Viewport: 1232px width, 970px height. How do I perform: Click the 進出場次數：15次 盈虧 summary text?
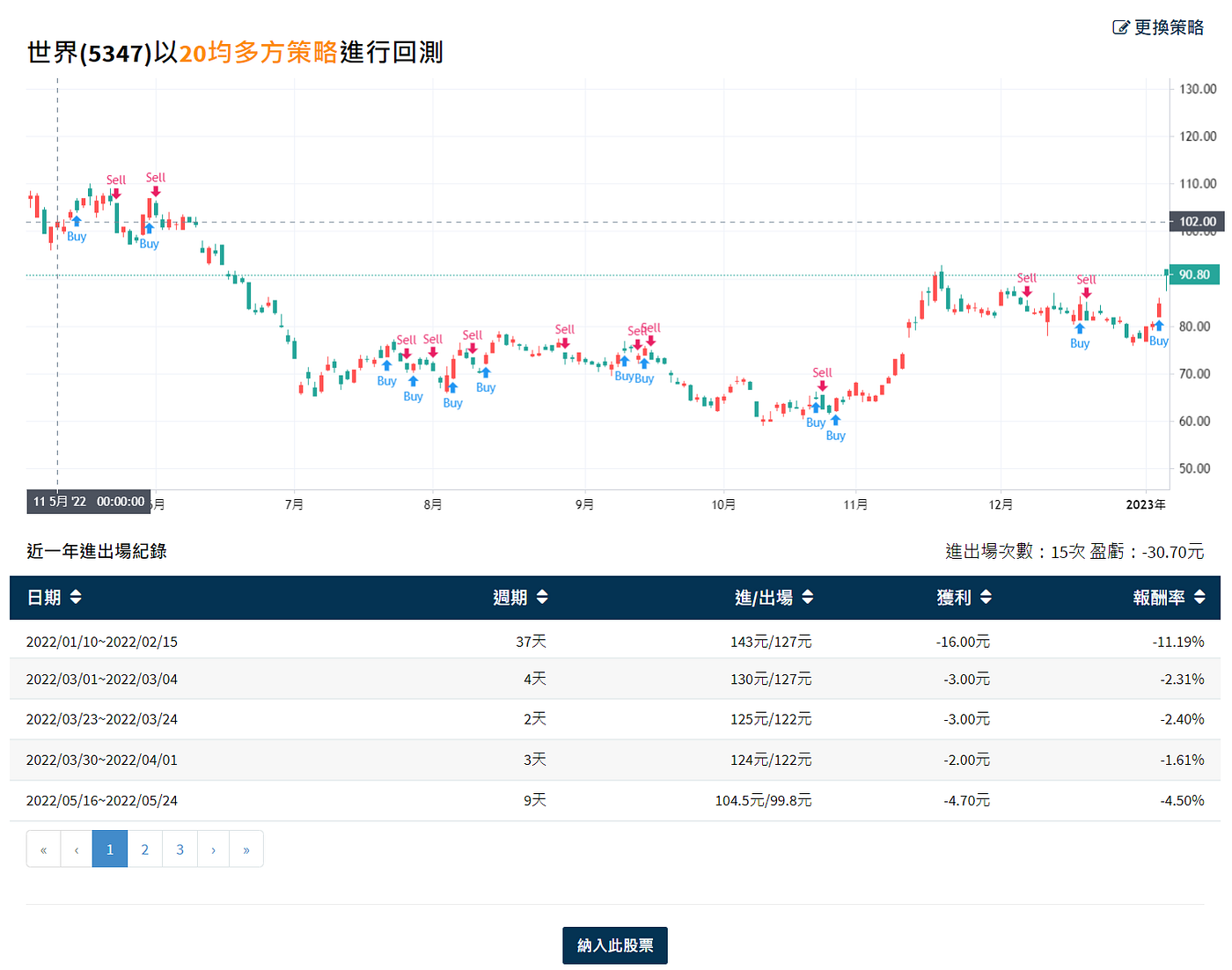[x=1074, y=552]
